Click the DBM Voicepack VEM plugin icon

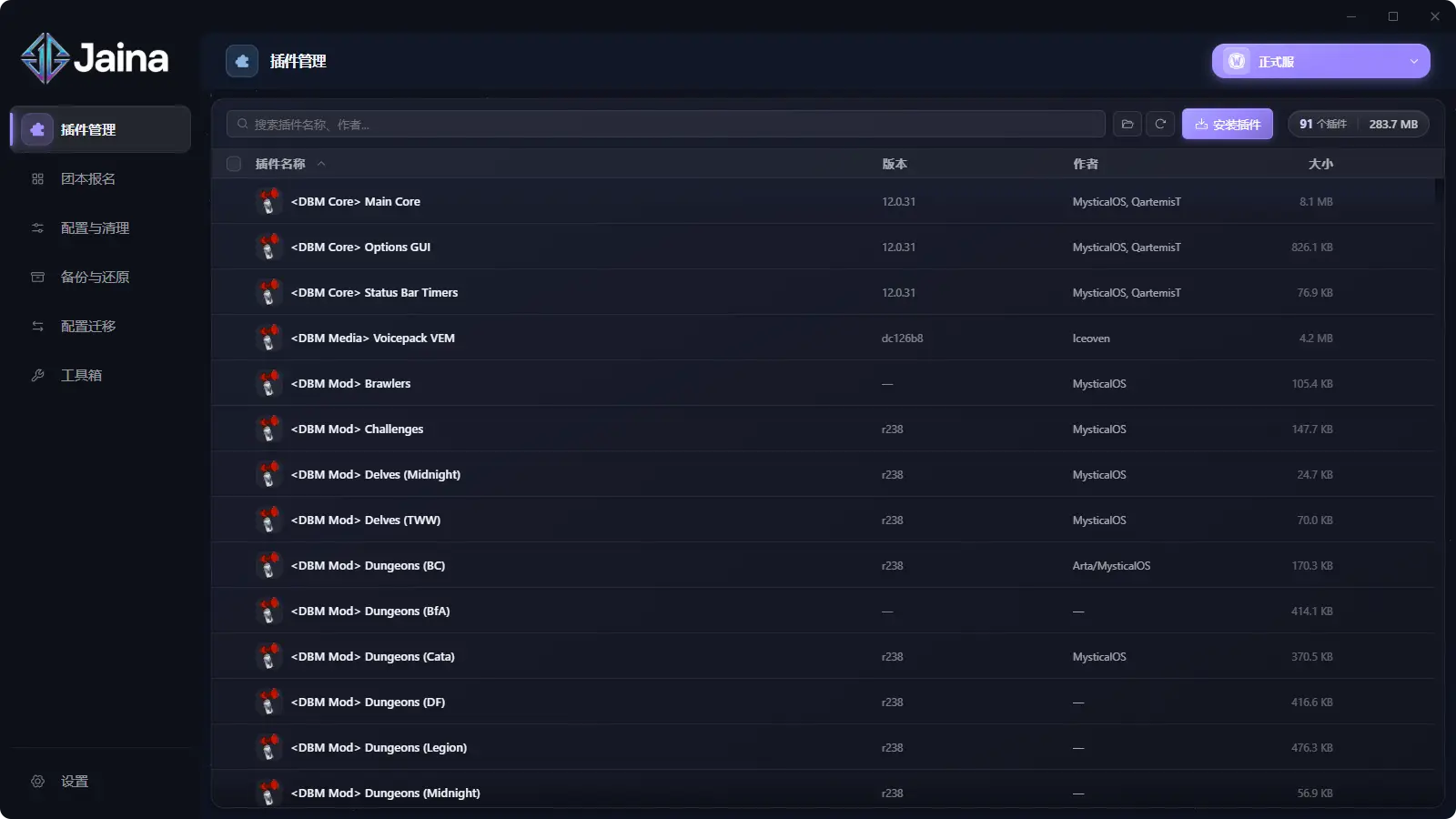click(268, 339)
